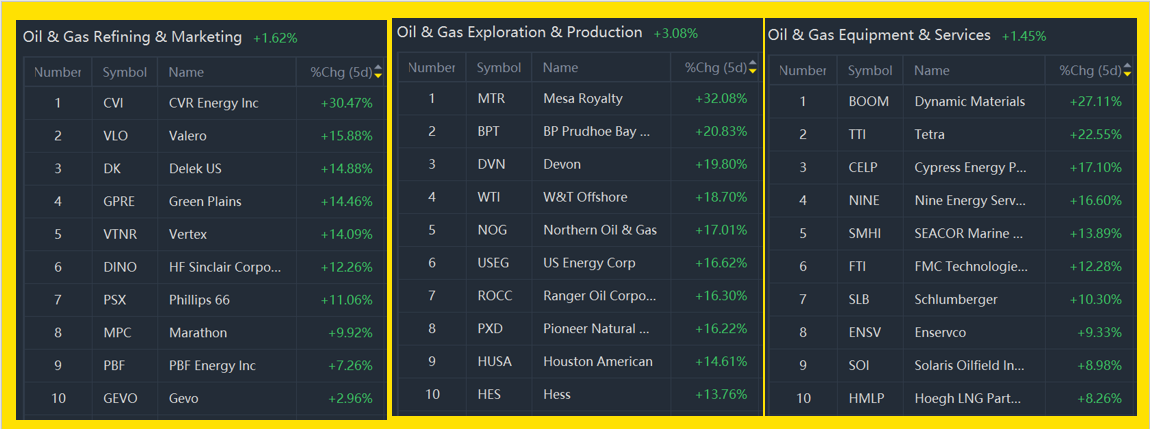
Task: Open the Phillips 66 stock entry
Action: (198, 300)
